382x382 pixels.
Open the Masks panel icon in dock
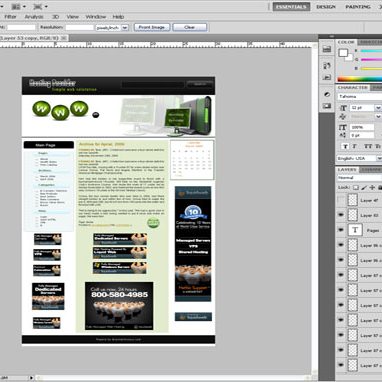pyautogui.click(x=327, y=106)
